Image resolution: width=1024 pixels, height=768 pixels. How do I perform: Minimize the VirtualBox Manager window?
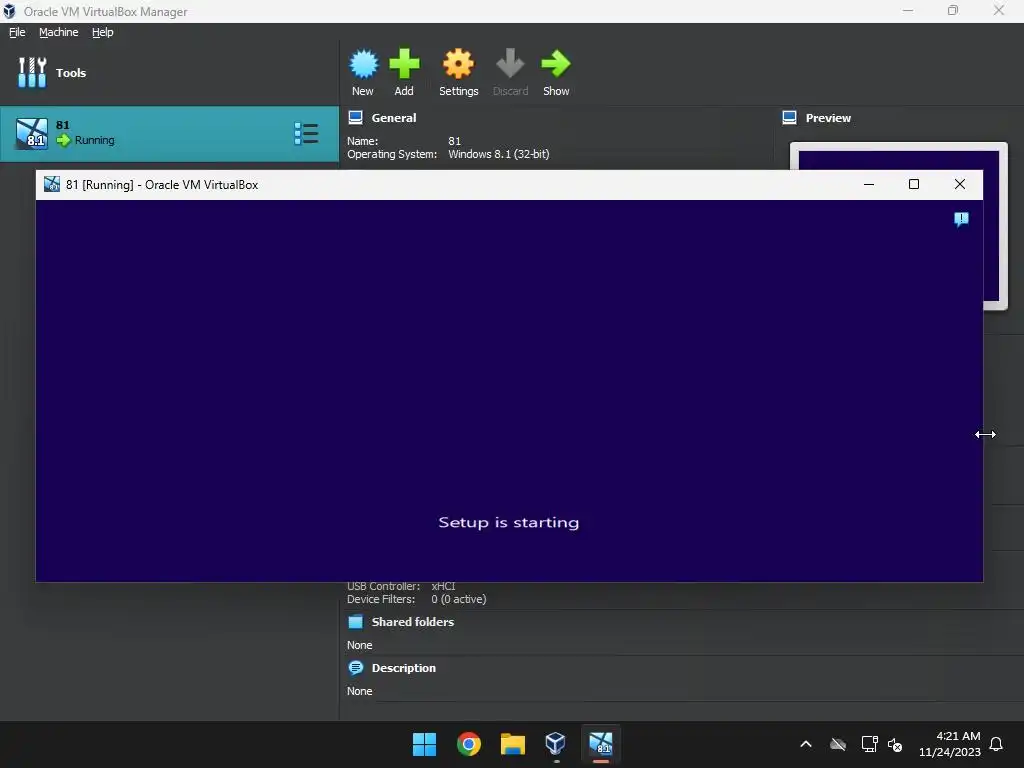coord(908,10)
